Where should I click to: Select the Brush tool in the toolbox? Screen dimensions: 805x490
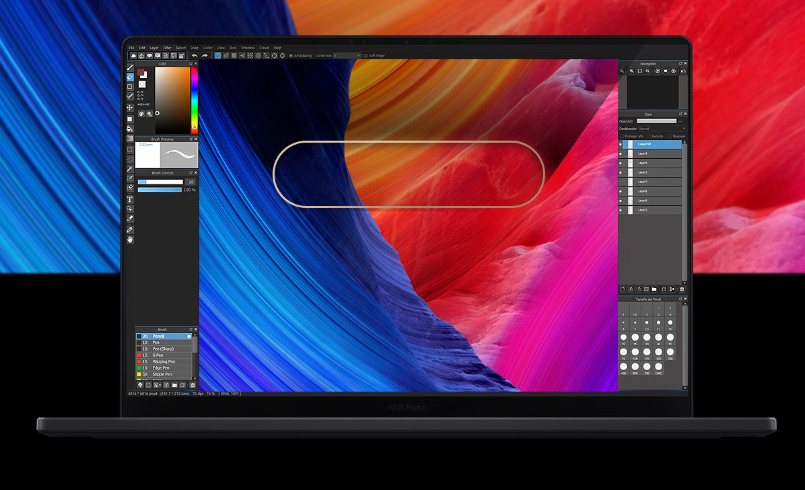[x=130, y=67]
